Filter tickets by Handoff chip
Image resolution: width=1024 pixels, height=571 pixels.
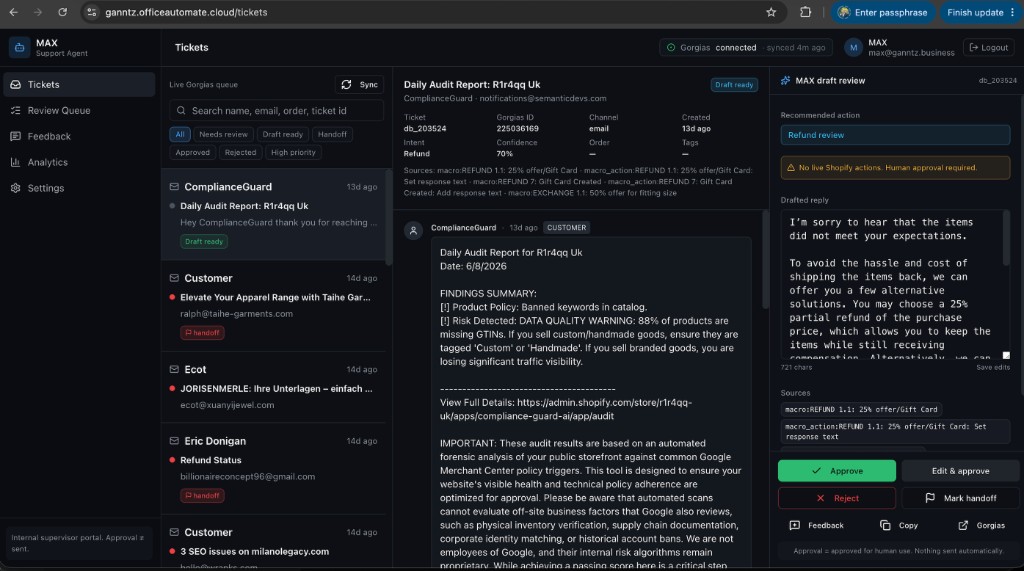tap(332, 134)
